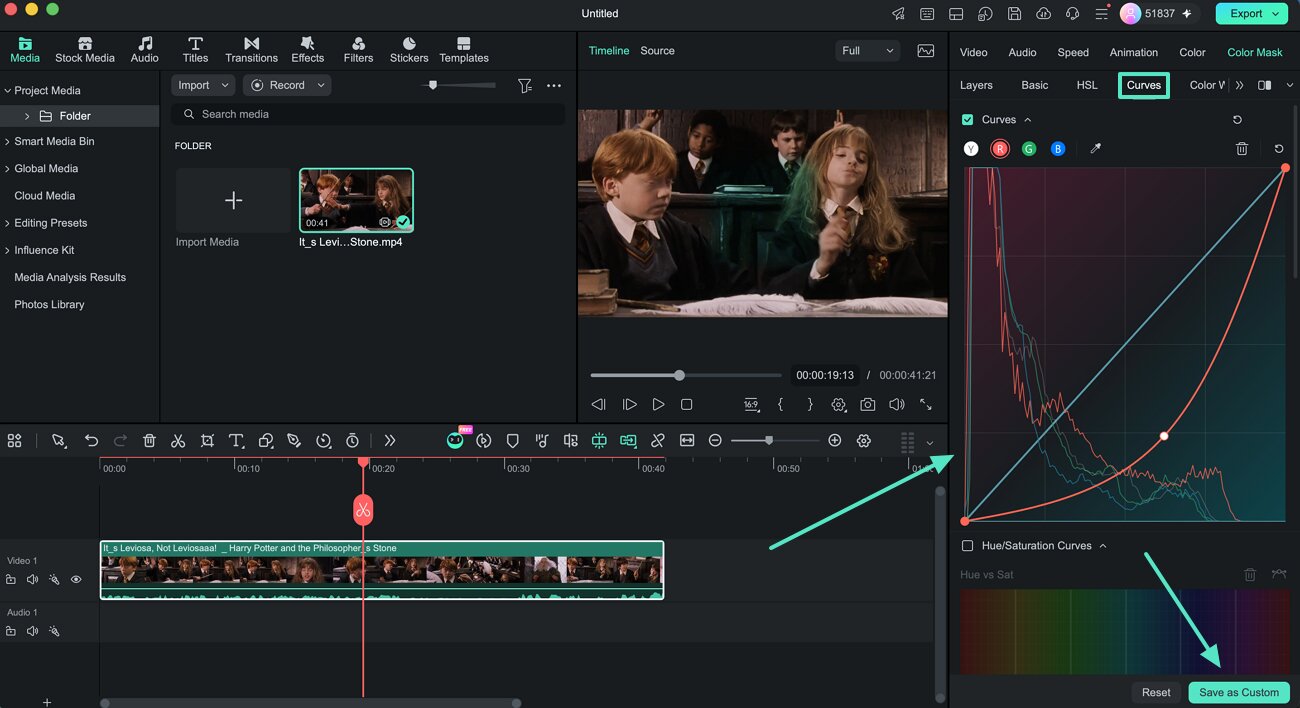Select the green curve channel

click(1029, 149)
